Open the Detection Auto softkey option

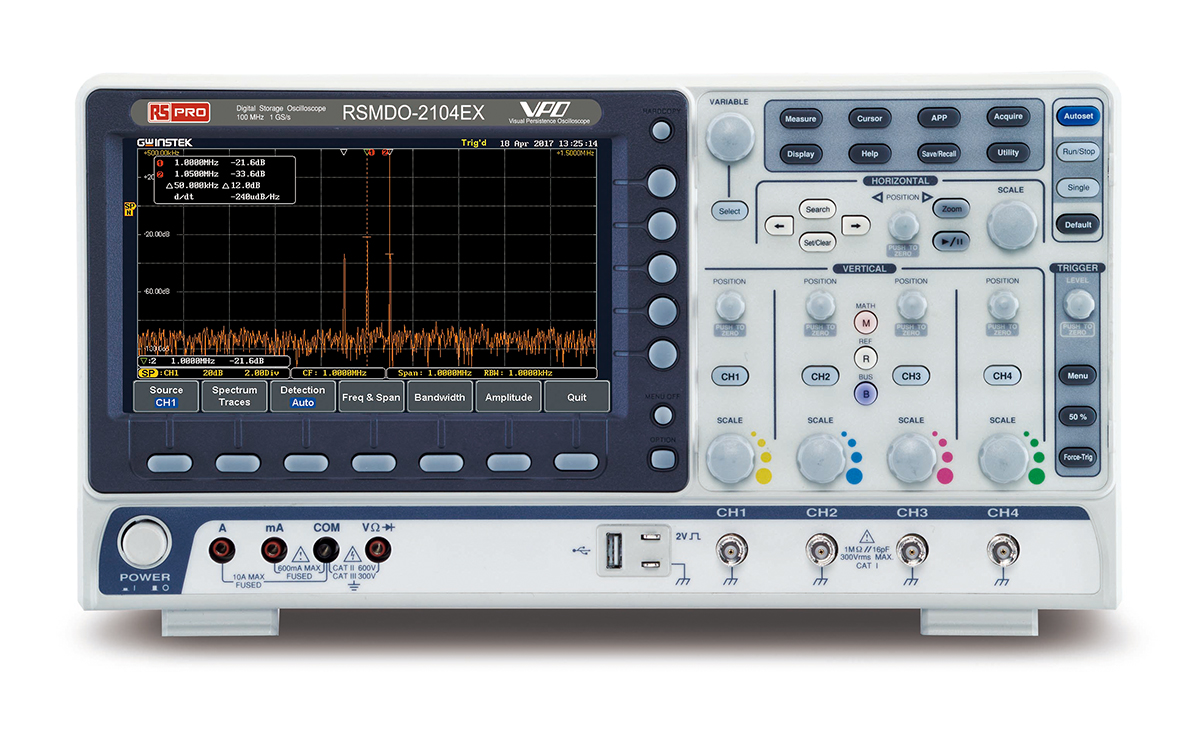coord(302,396)
